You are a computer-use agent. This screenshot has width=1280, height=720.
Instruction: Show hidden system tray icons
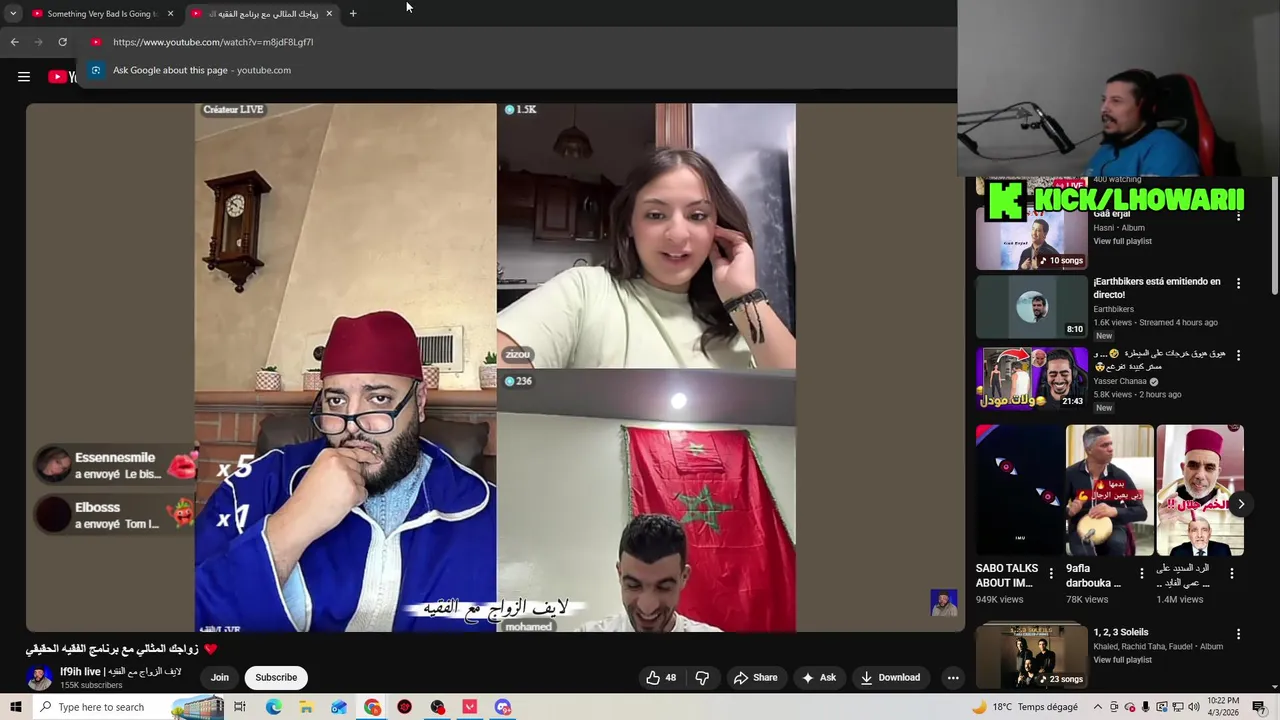[x=1097, y=707]
